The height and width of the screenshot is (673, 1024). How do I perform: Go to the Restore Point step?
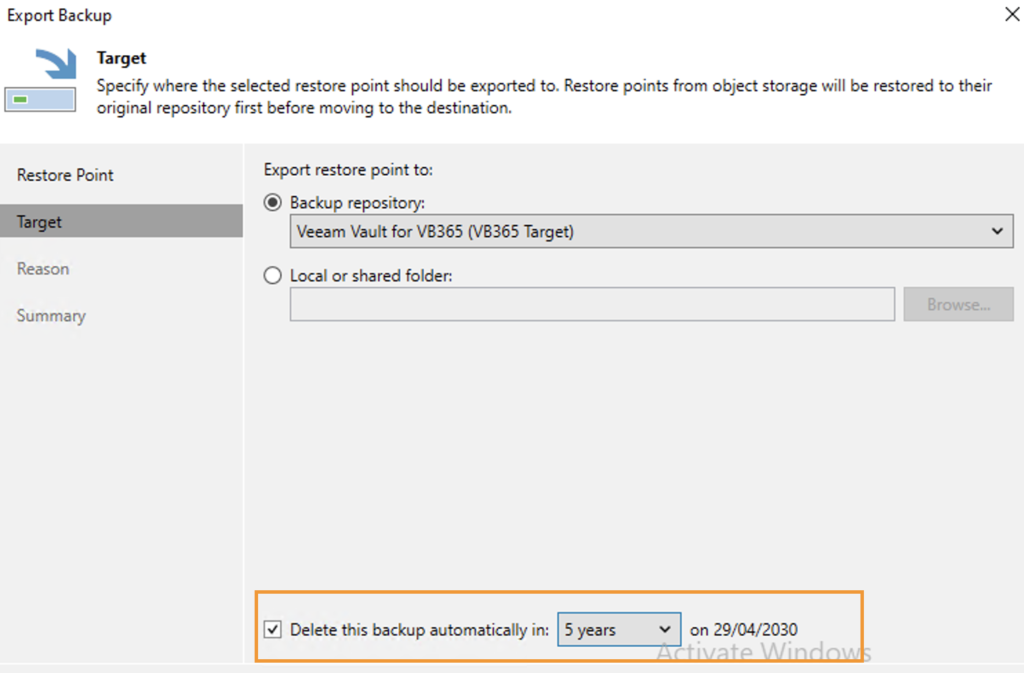[65, 175]
